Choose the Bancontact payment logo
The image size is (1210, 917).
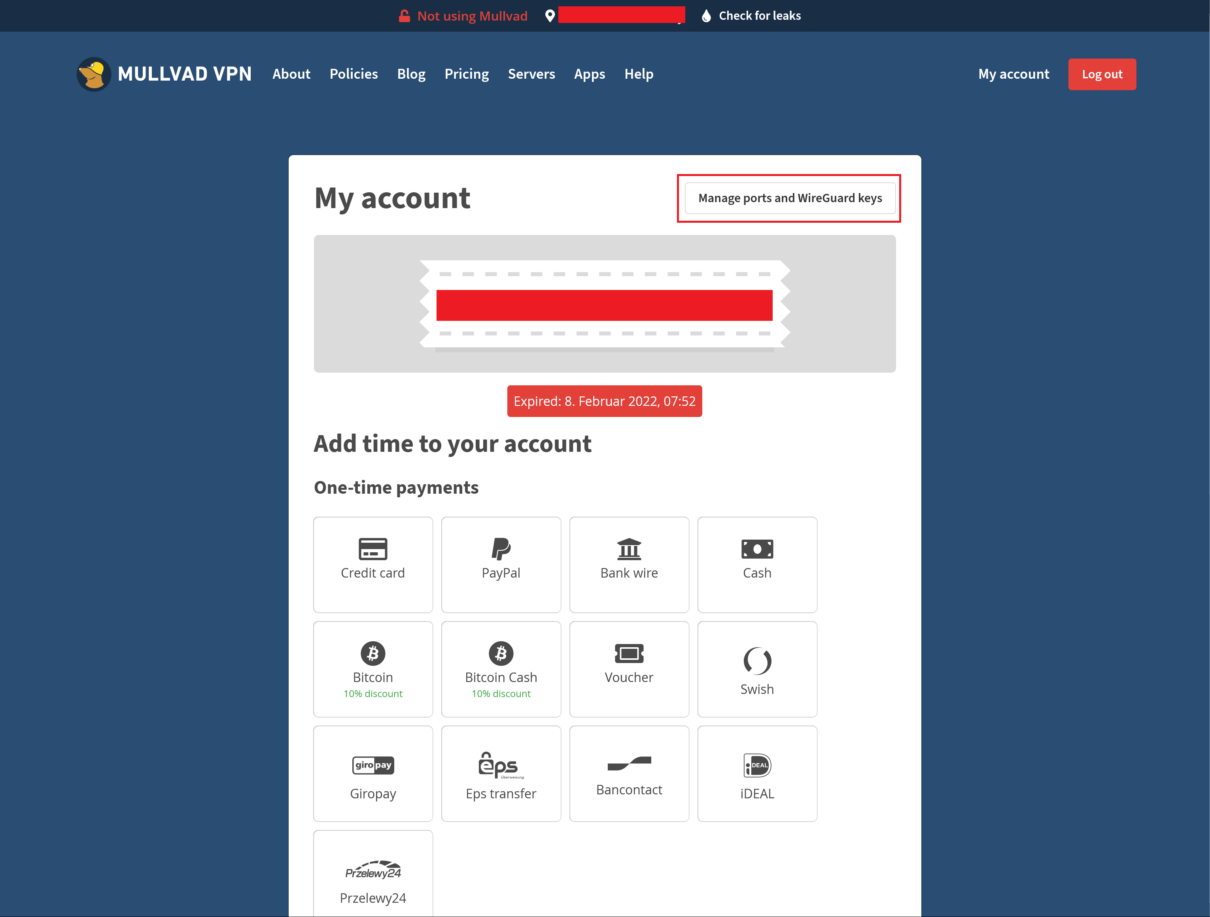(629, 765)
